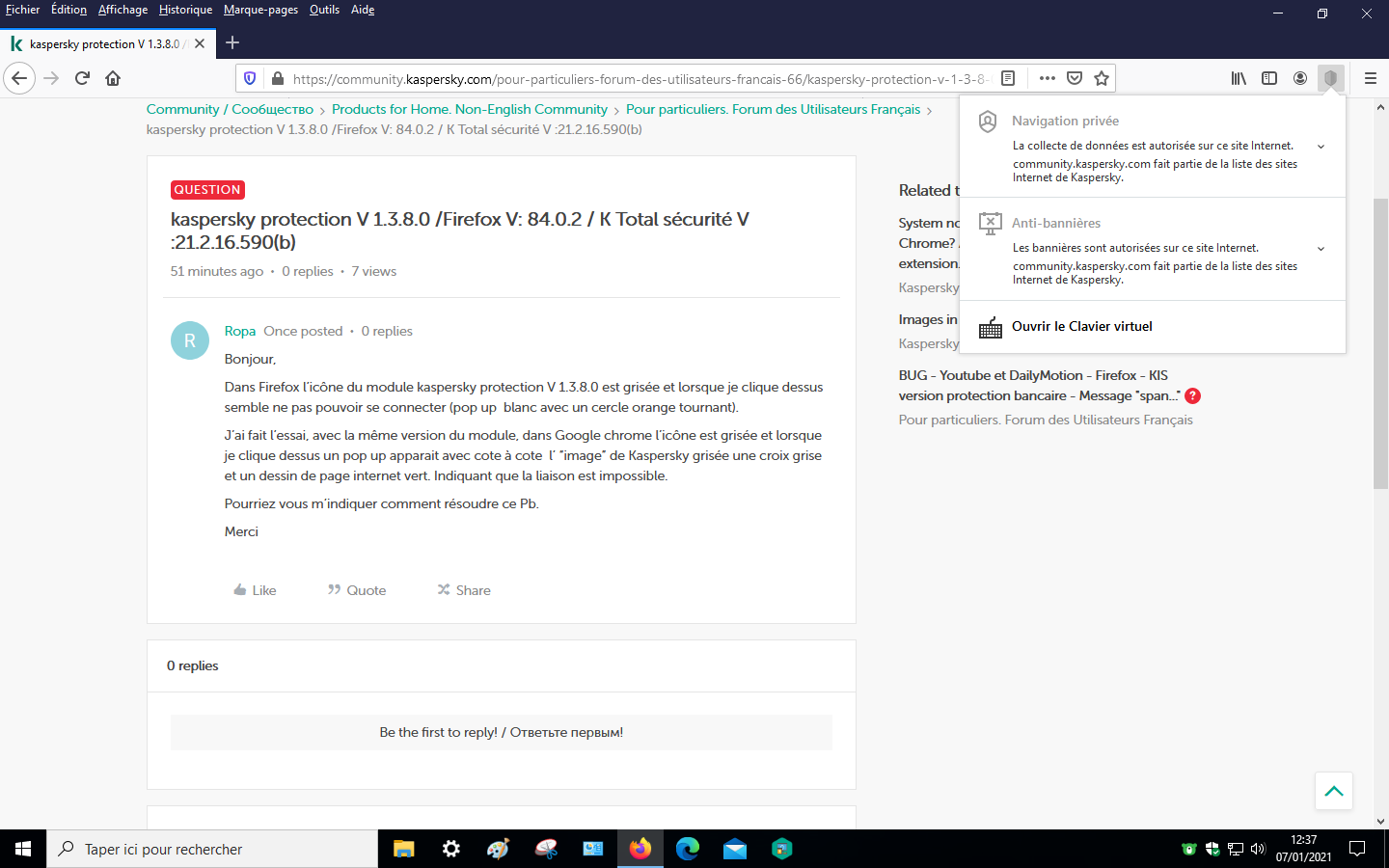1389x868 pixels.
Task: Expand Anti-bannières banner settings
Action: point(1321,249)
